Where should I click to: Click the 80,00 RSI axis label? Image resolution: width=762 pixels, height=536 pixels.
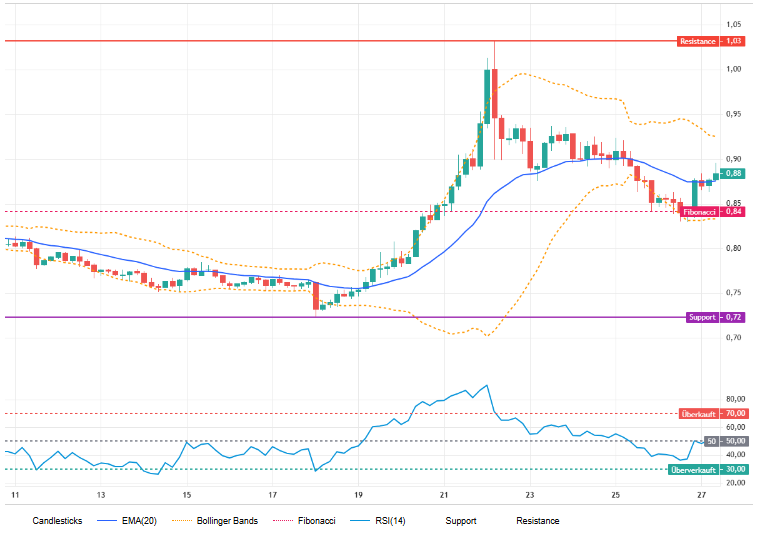736,399
